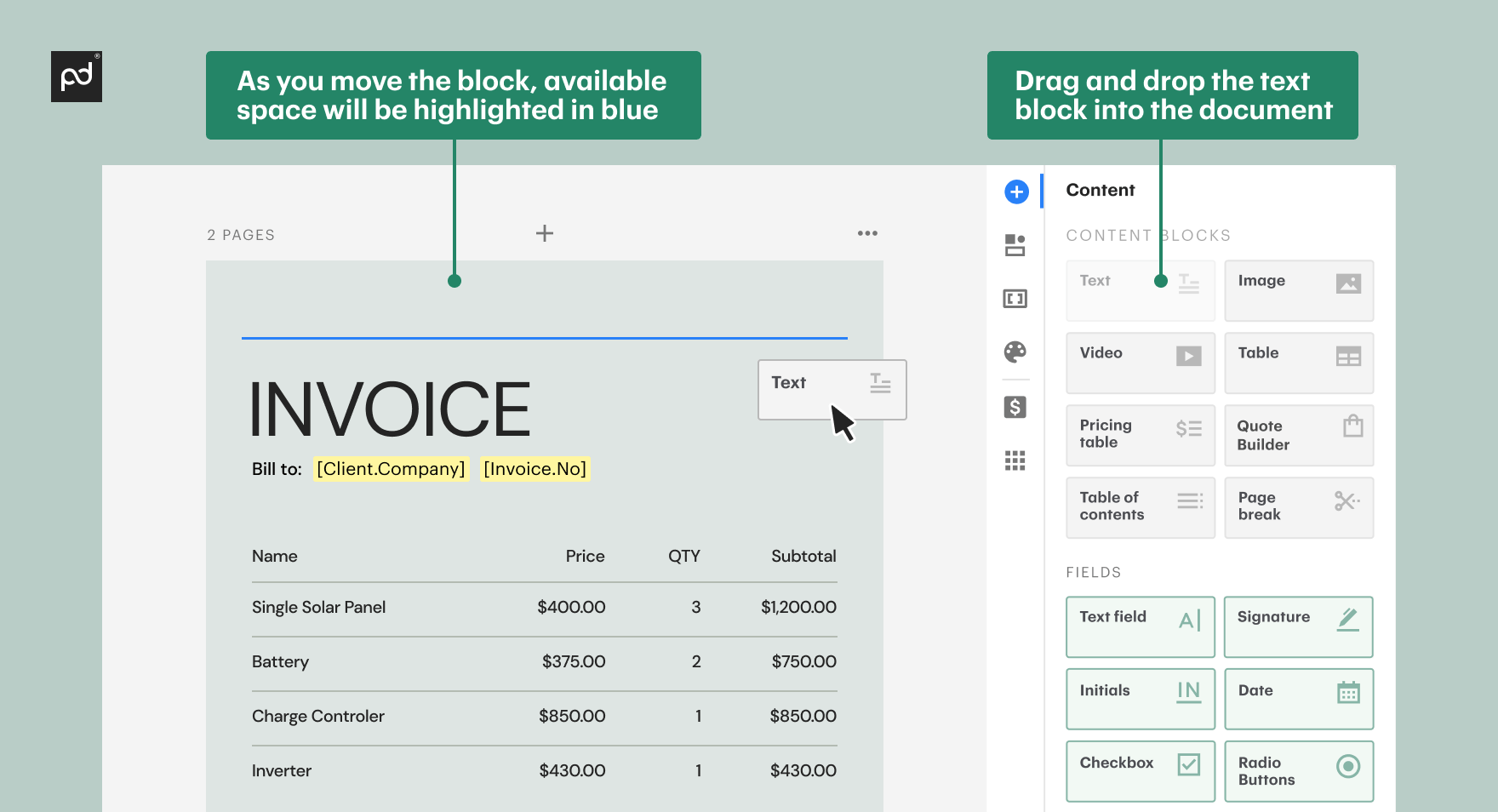The width and height of the screenshot is (1498, 812).
Task: Click the highlighted Client.Company token
Action: coord(390,468)
